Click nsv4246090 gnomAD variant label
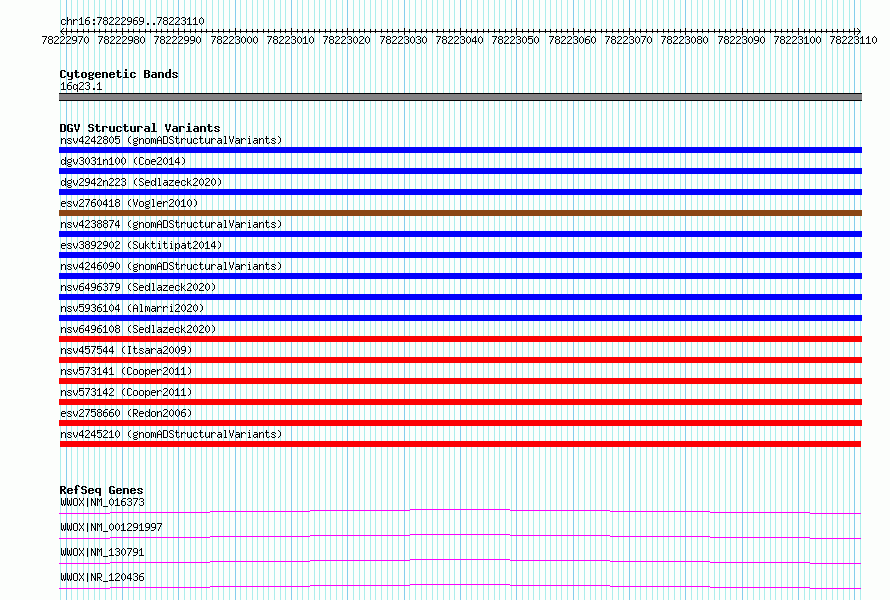The height and width of the screenshot is (600, 890). click(x=171, y=266)
